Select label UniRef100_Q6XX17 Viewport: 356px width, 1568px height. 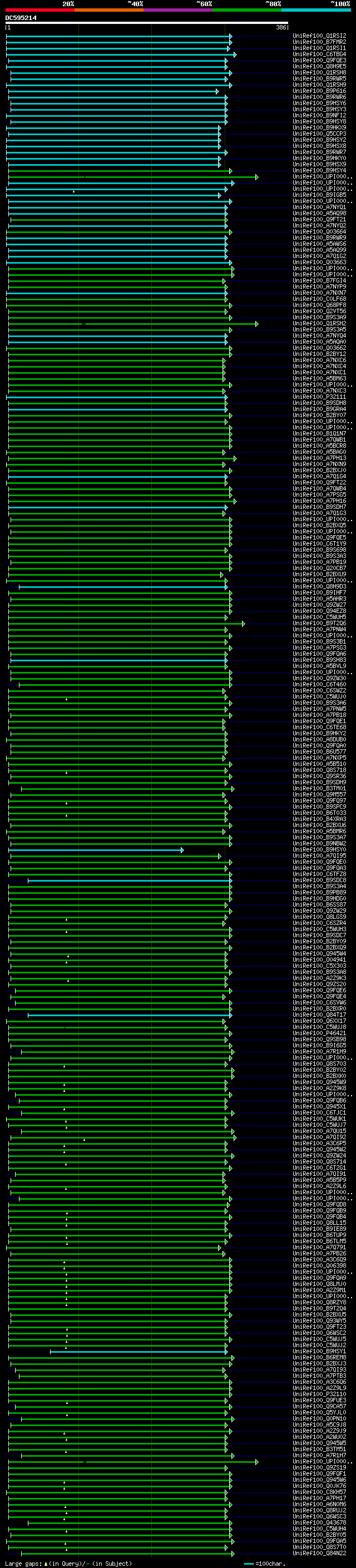click(319, 1021)
